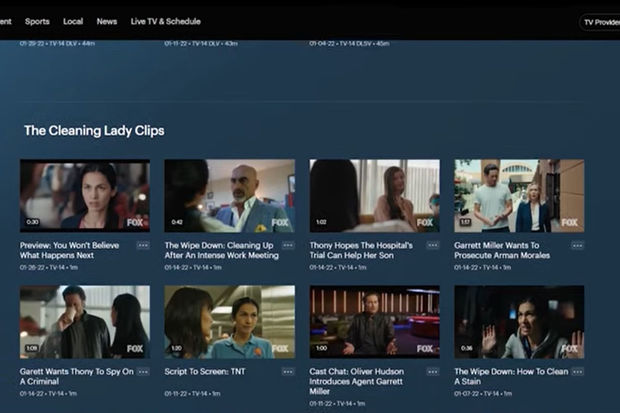The width and height of the screenshot is (620, 413).
Task: Open options for Preview: You Won't Believe clip
Action: pos(143,246)
